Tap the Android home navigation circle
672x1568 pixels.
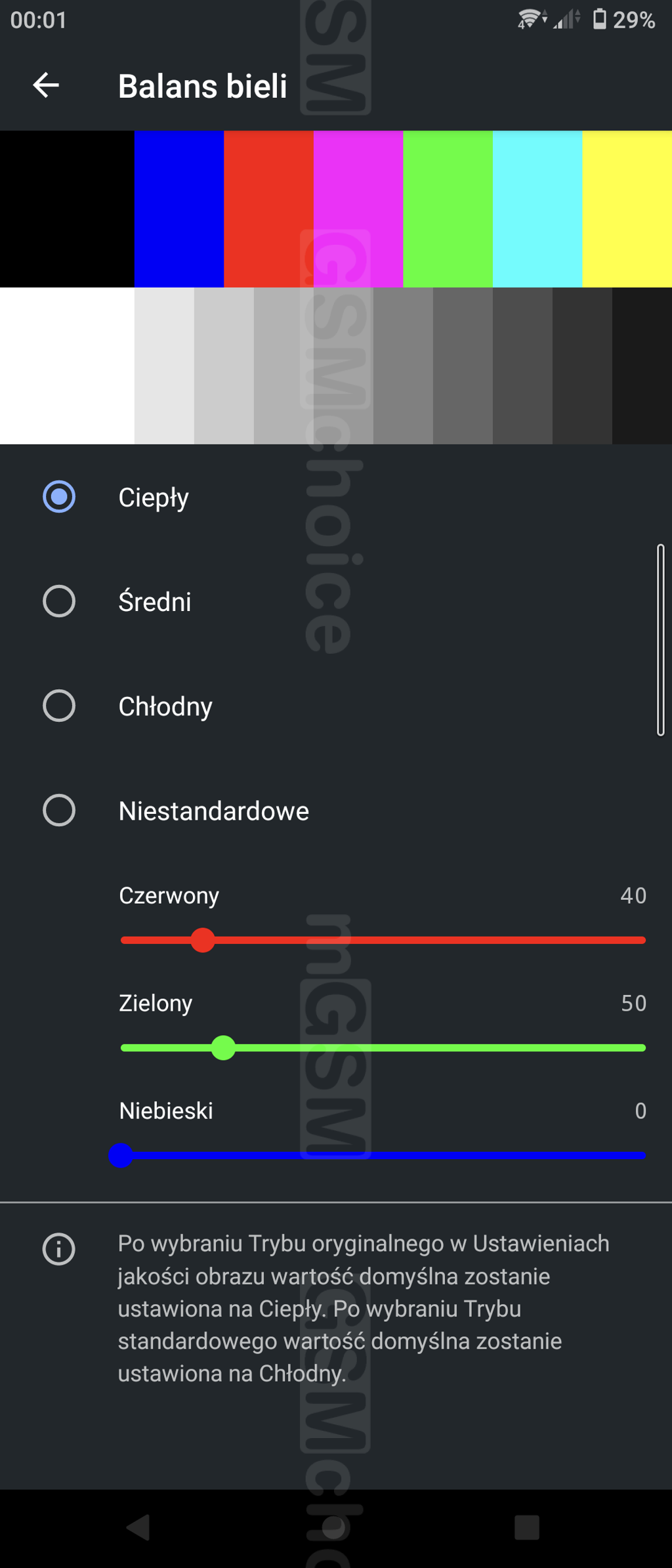pos(333,1527)
